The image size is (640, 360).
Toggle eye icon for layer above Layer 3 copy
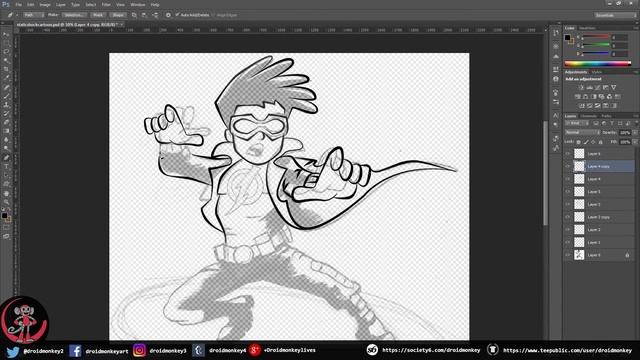[567, 204]
